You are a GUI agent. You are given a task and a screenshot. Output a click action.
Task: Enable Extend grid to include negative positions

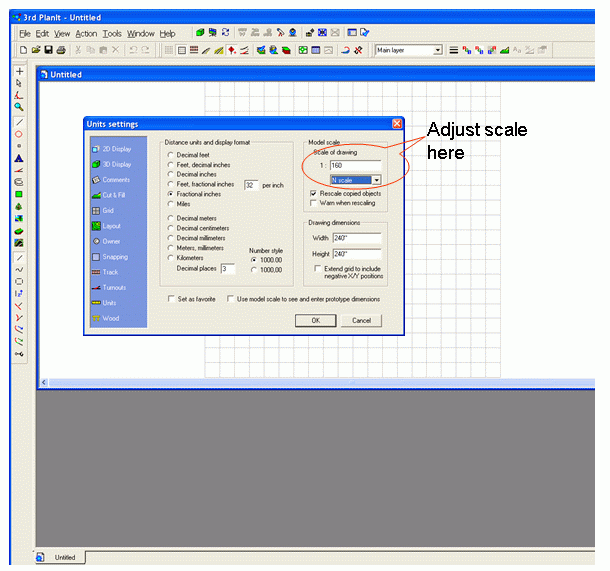[x=318, y=268]
